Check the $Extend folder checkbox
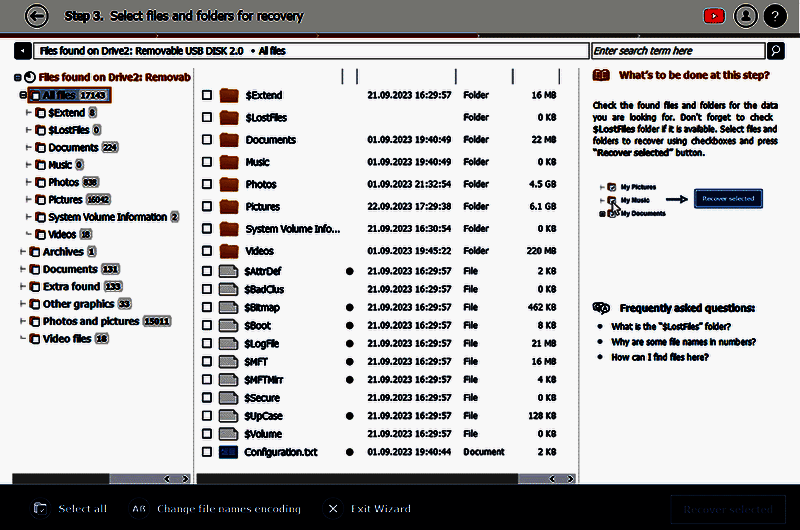This screenshot has height=530, width=800. point(207,96)
